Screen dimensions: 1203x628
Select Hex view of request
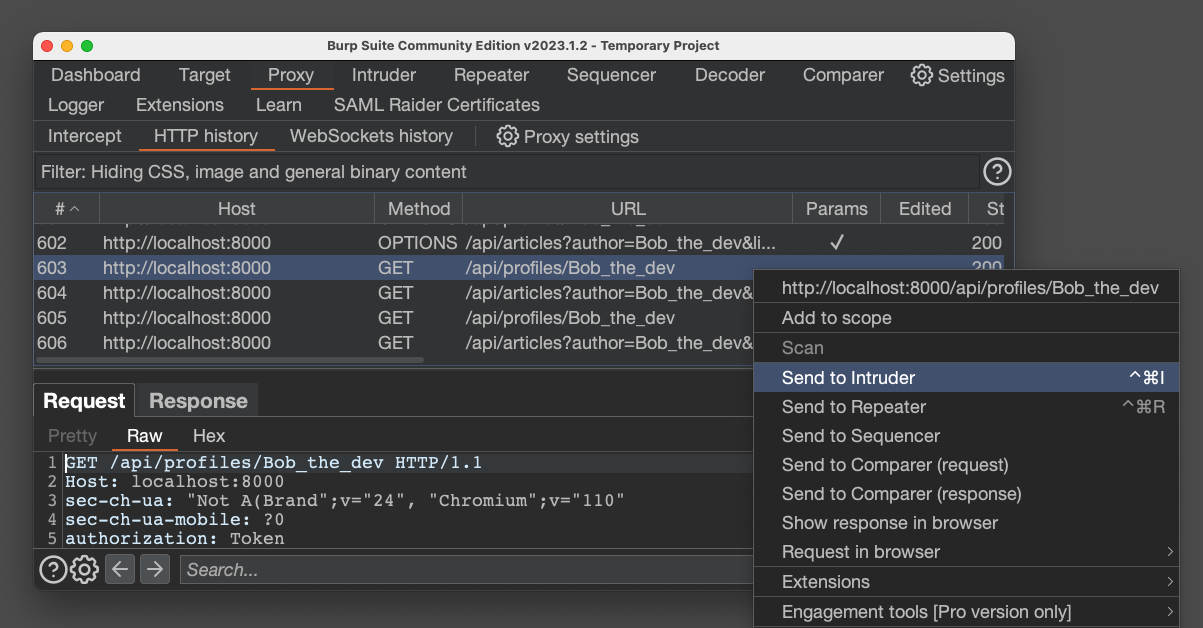[x=209, y=436]
